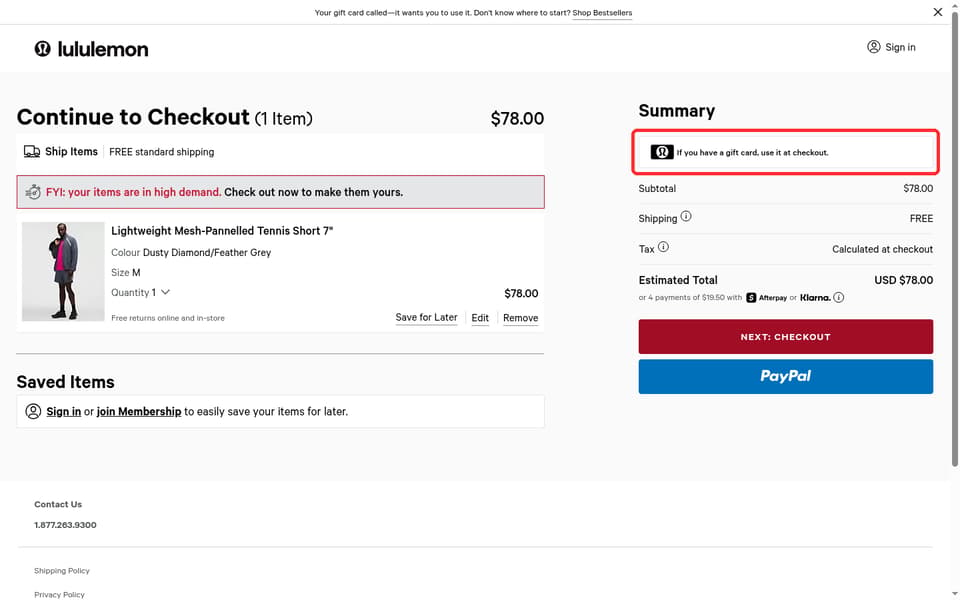This screenshot has width=960, height=600.
Task: Click the join Membership link
Action: click(x=139, y=411)
